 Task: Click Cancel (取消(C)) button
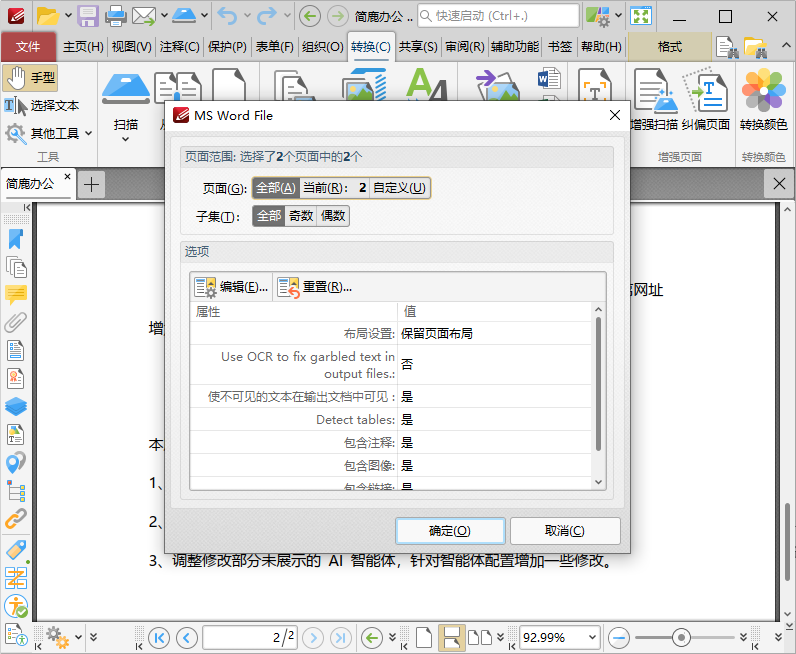point(565,531)
